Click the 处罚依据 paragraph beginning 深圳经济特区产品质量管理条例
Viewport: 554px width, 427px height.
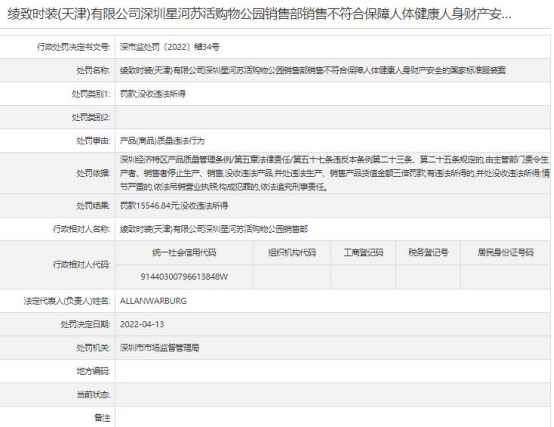(335, 173)
